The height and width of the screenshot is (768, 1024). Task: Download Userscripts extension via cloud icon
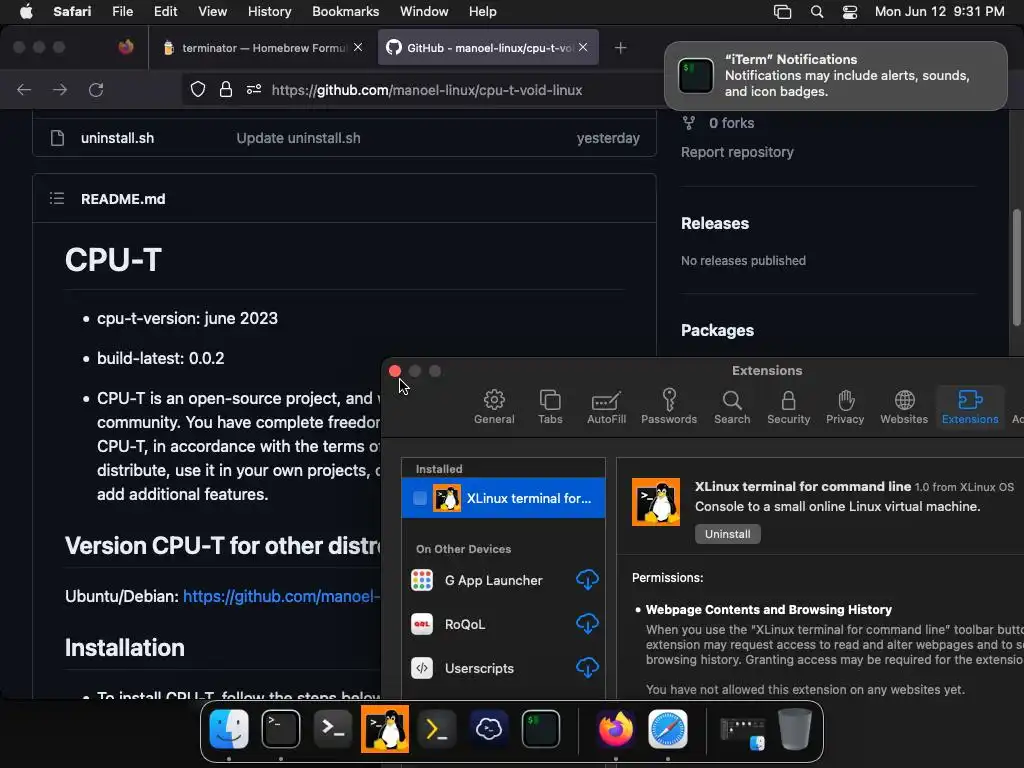click(x=587, y=667)
